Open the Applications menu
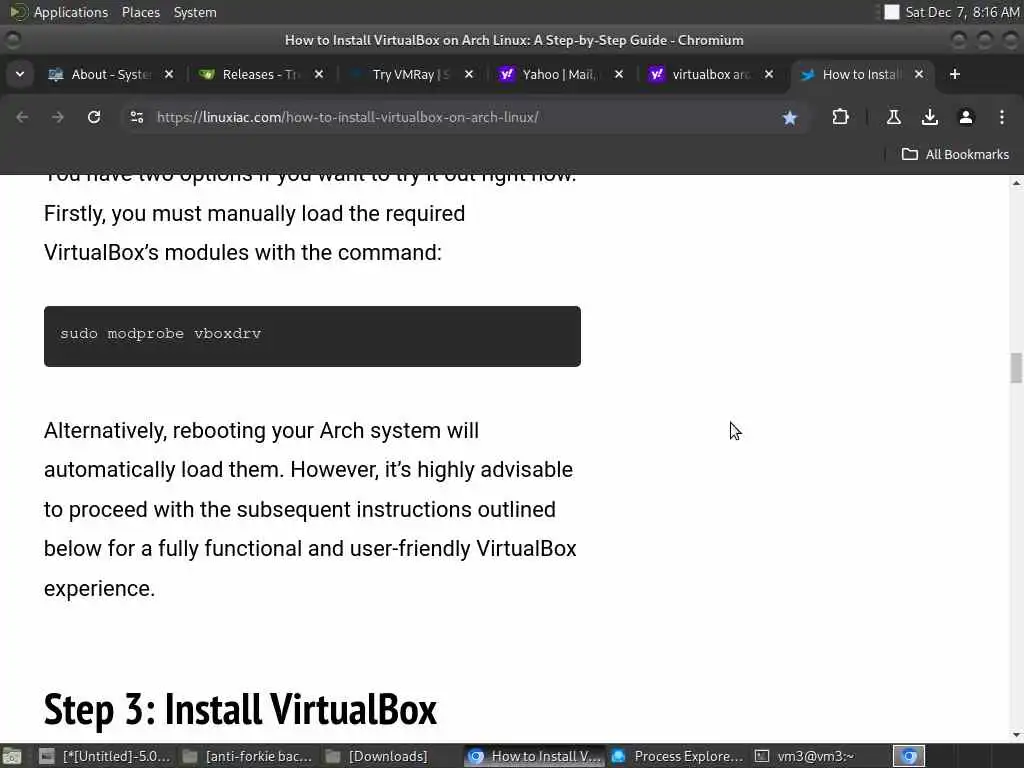Viewport: 1024px width, 768px height. click(71, 12)
